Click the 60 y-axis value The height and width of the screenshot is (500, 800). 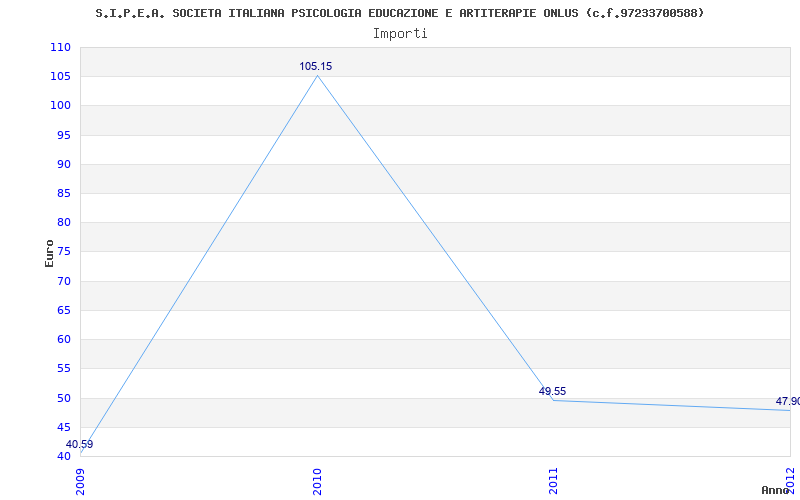point(63,339)
